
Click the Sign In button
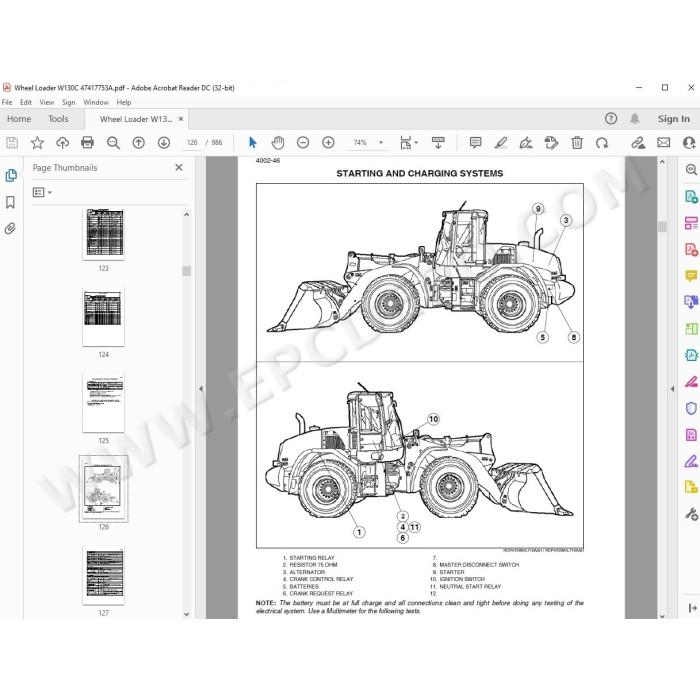click(674, 119)
